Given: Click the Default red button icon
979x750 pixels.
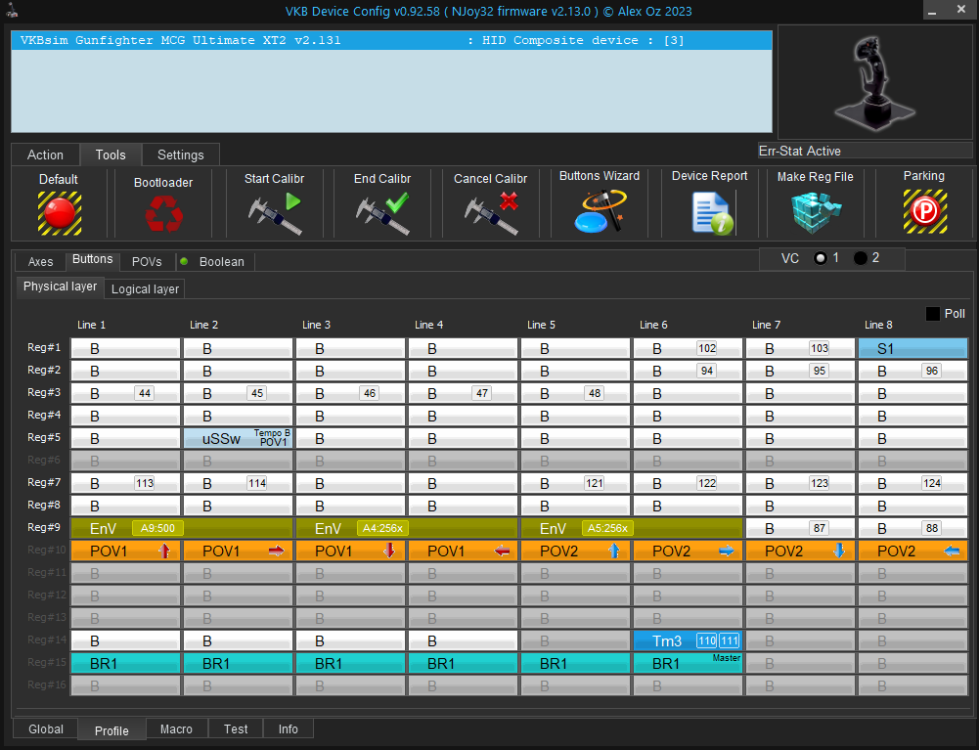Looking at the screenshot, I should point(59,212).
